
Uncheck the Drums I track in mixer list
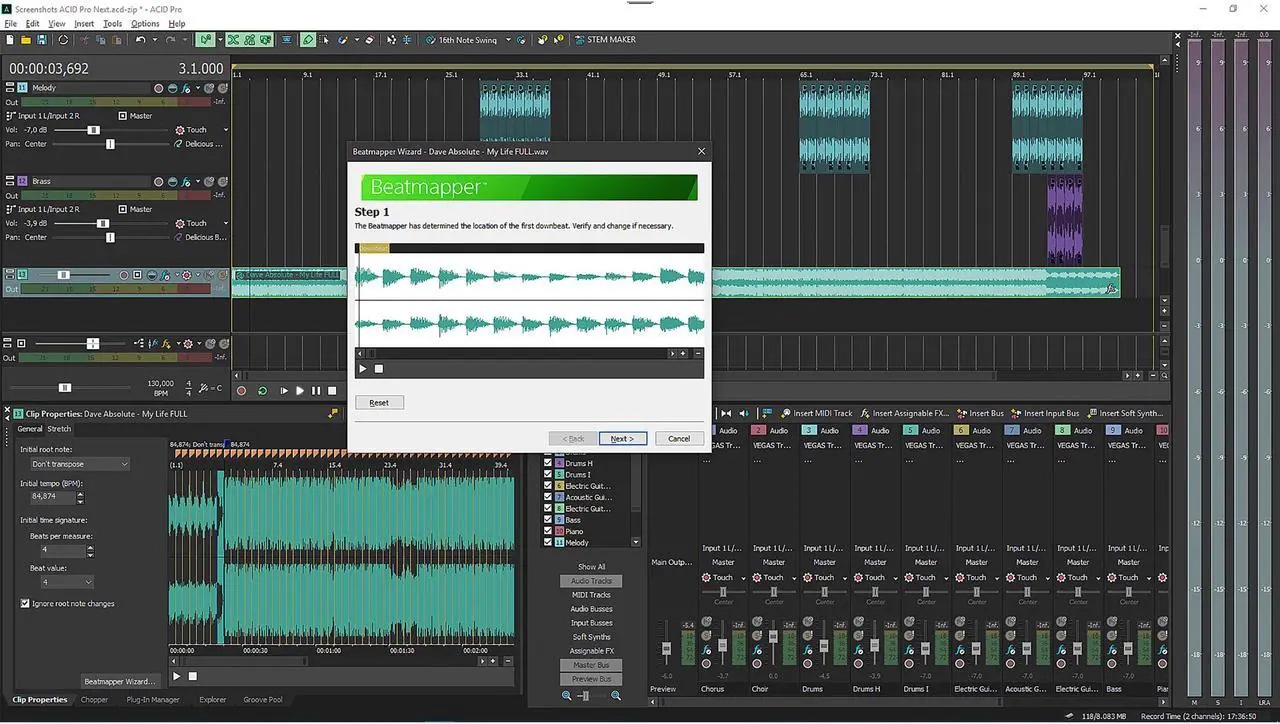click(547, 475)
